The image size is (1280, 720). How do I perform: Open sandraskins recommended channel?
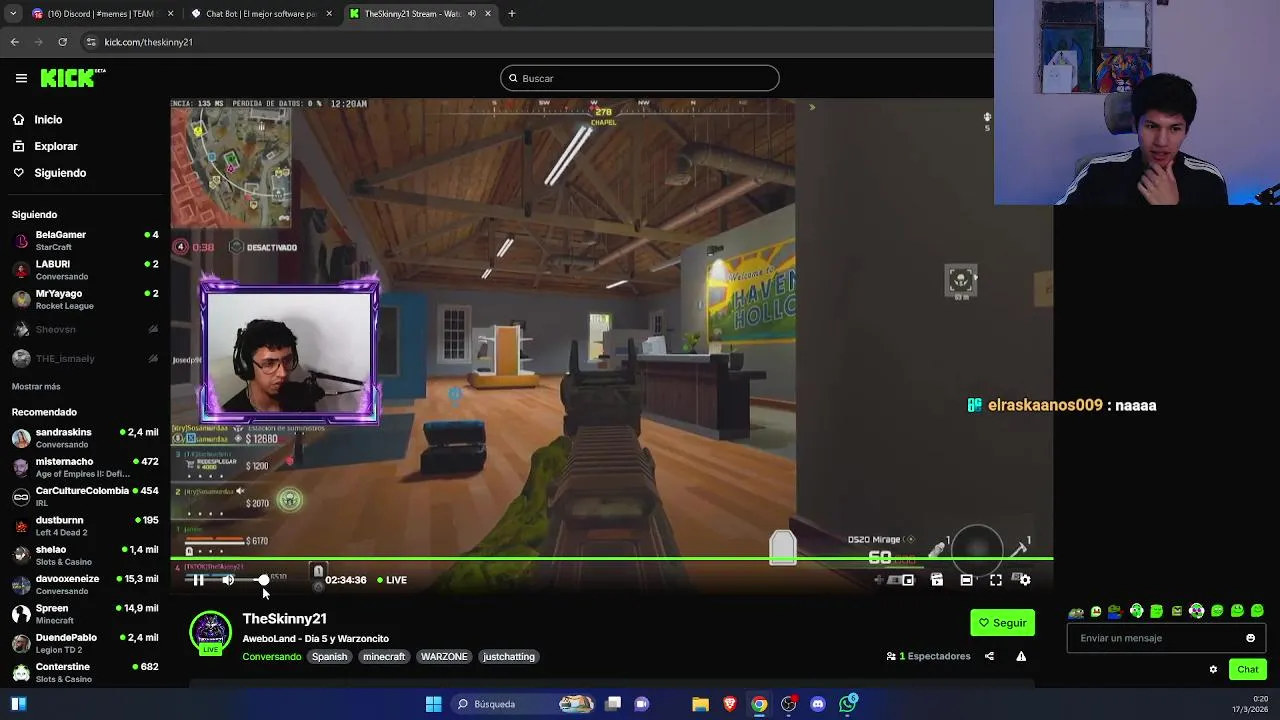85,438
